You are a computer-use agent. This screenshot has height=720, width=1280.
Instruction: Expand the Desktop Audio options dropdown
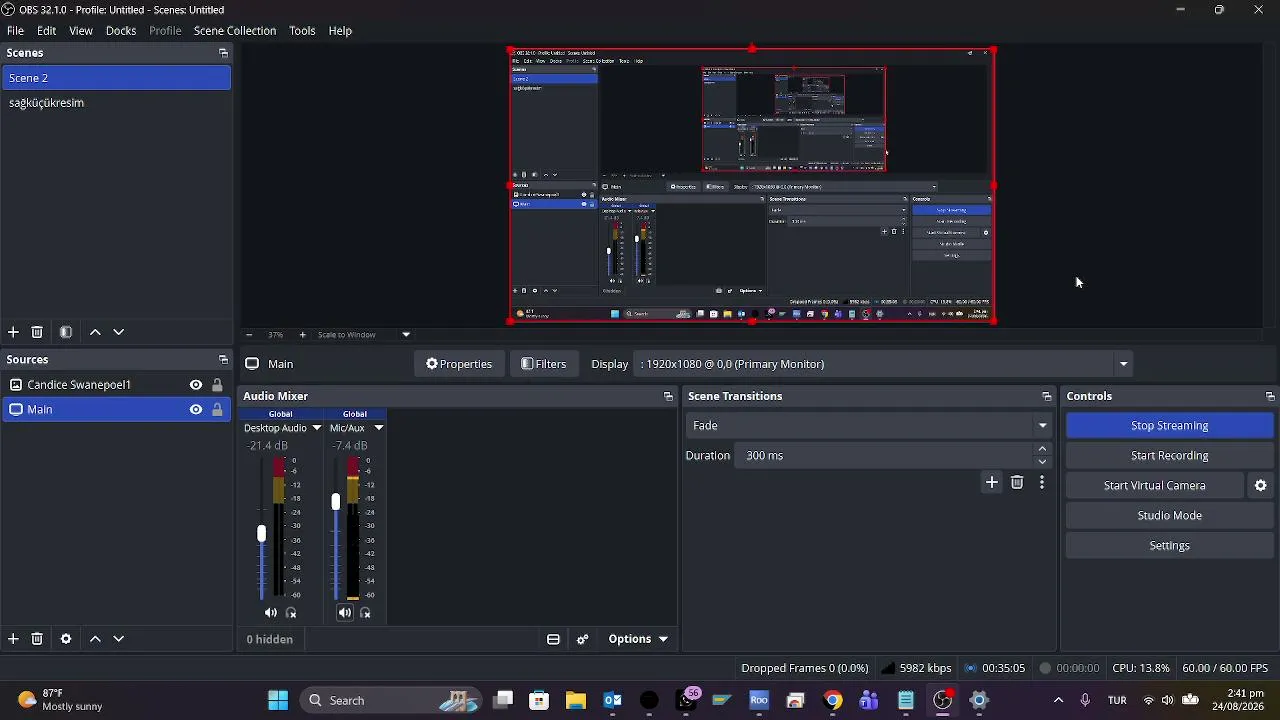[x=317, y=428]
